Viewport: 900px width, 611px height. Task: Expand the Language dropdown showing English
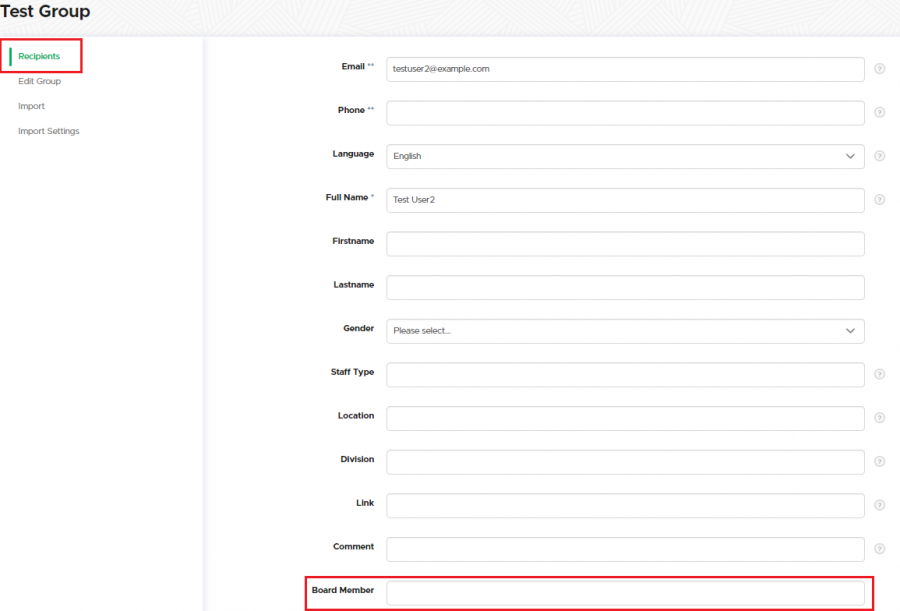pyautogui.click(x=625, y=157)
